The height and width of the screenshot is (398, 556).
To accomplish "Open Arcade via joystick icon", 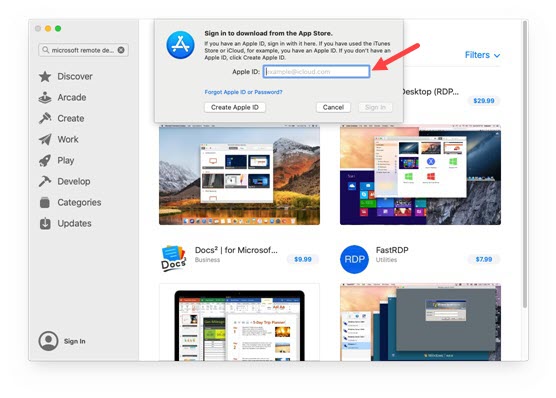I will click(x=45, y=98).
